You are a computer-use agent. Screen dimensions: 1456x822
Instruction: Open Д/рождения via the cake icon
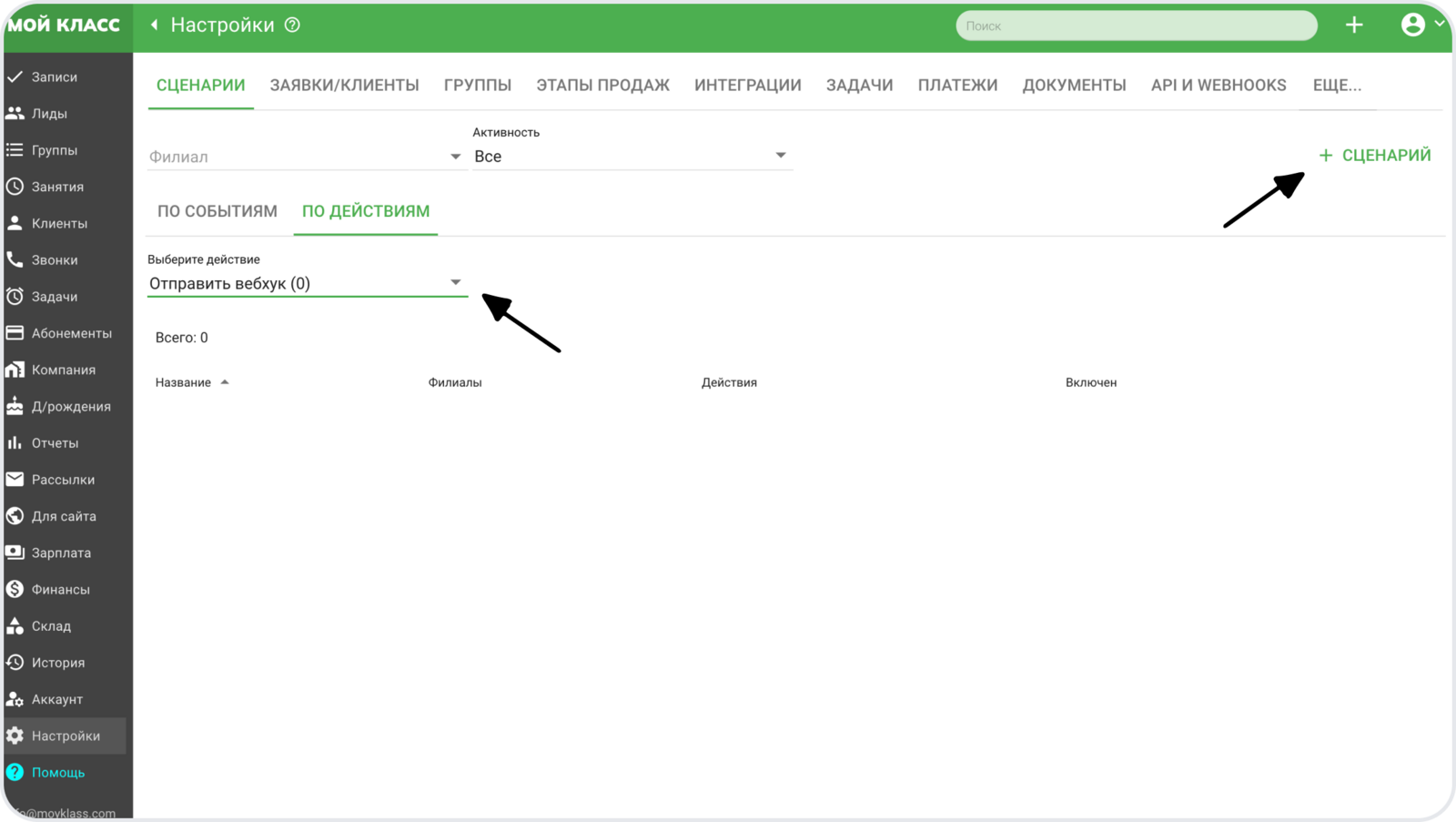[x=15, y=406]
